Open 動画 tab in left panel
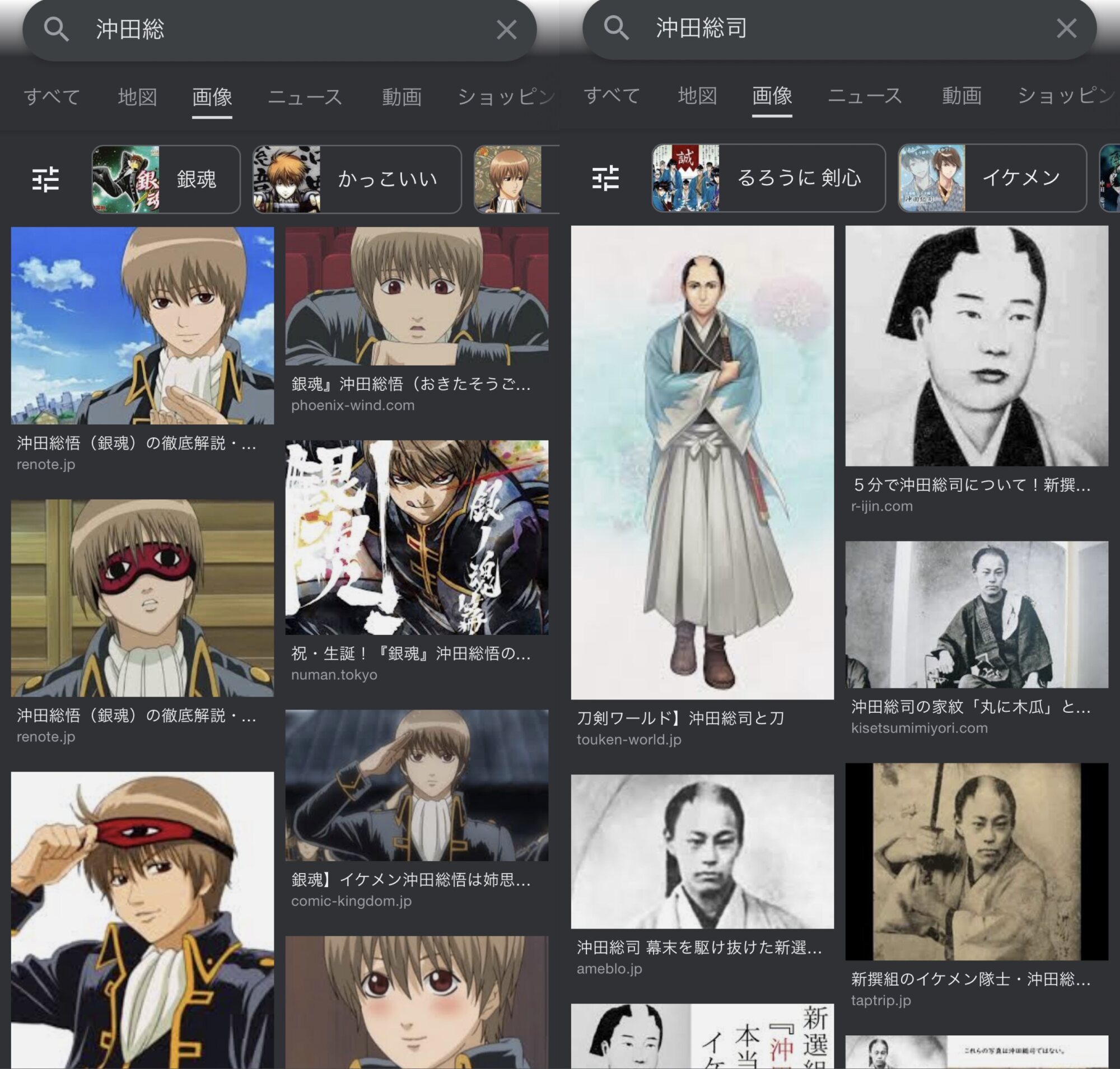The width and height of the screenshot is (1120, 1069). (402, 97)
